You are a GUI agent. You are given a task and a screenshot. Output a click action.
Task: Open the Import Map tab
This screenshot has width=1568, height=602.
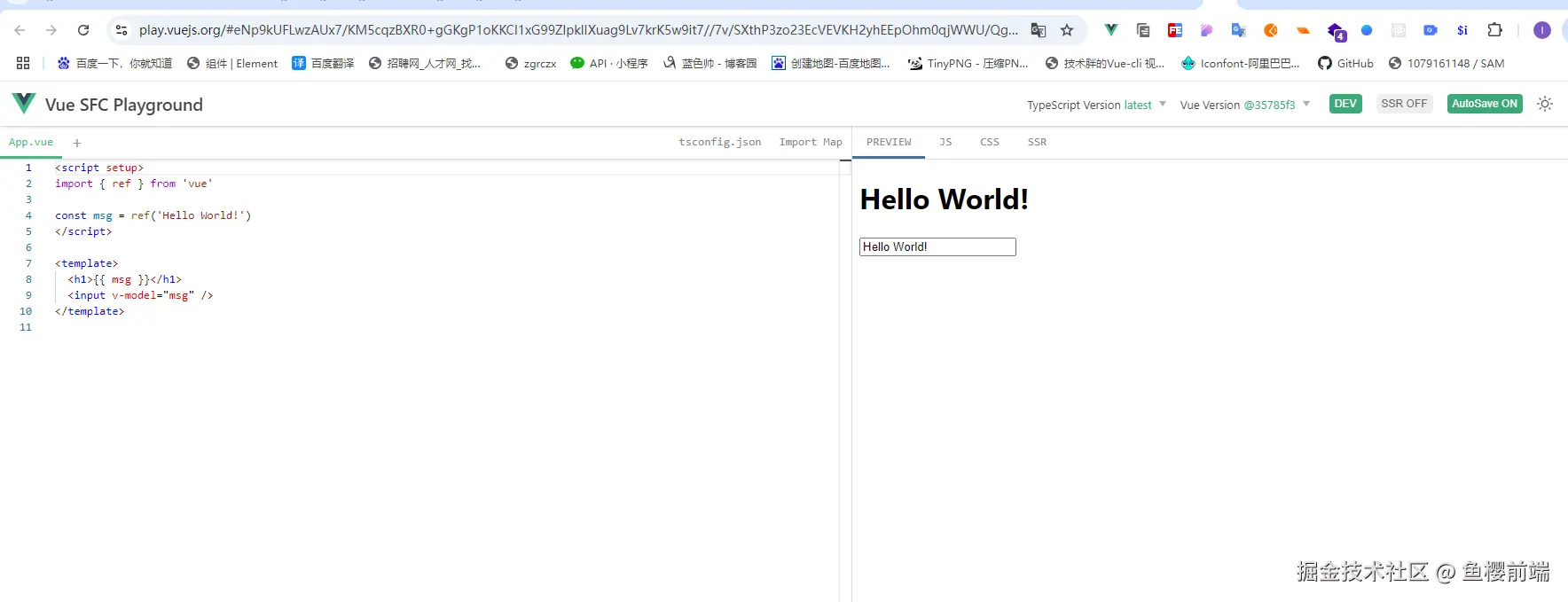(x=811, y=142)
